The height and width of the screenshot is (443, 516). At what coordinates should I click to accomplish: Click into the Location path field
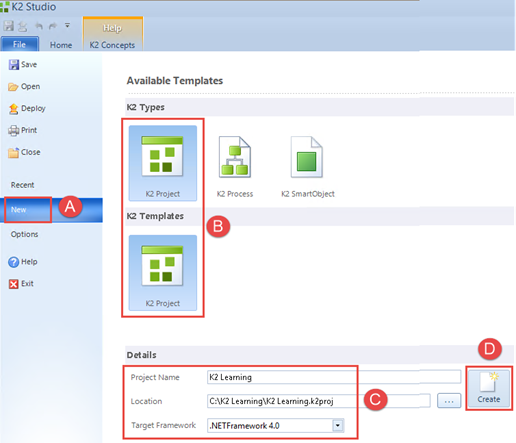click(318, 401)
